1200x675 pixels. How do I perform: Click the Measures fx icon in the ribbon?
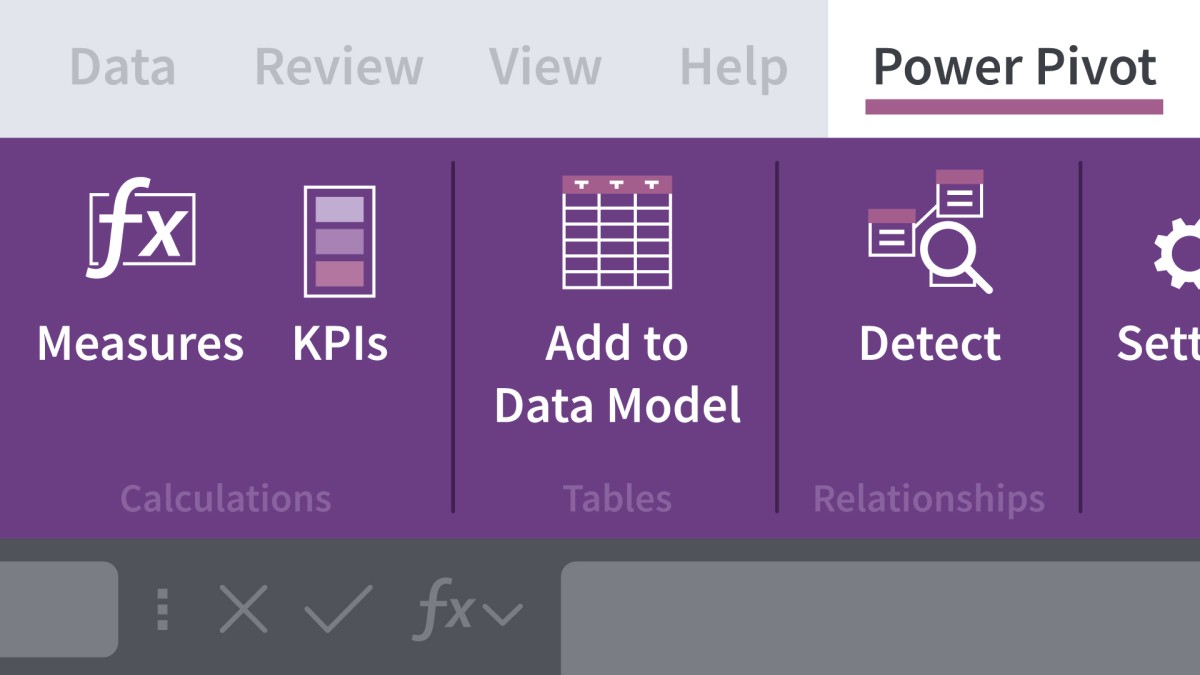pyautogui.click(x=141, y=227)
